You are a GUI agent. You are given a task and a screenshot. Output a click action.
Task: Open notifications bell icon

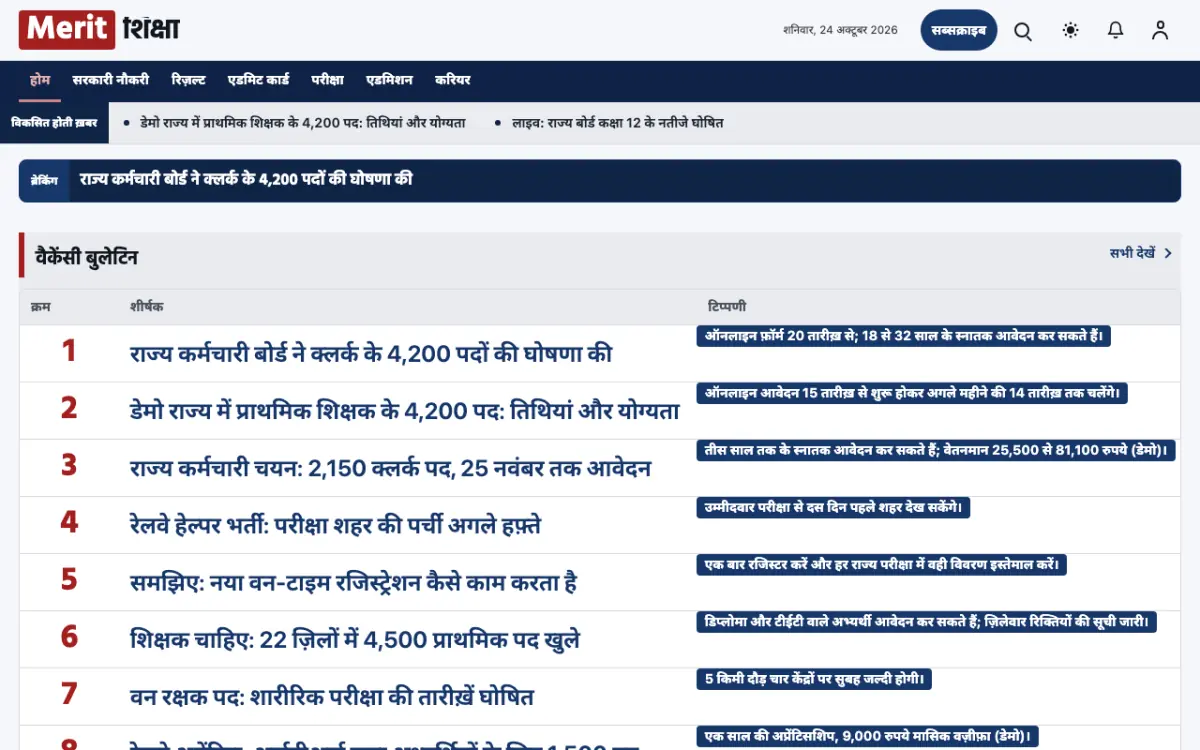(1116, 31)
